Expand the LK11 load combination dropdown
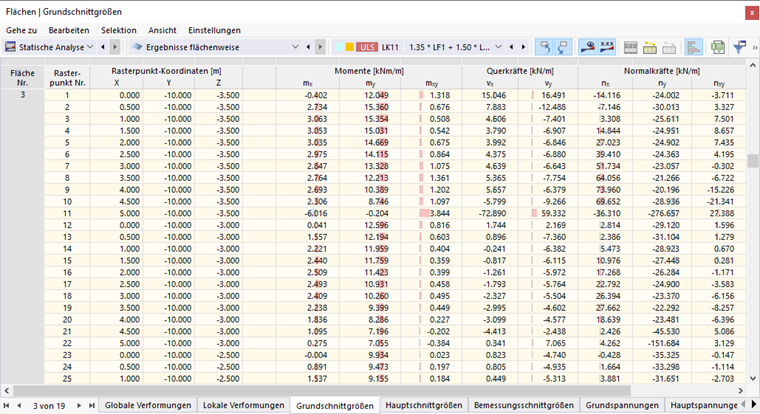 point(498,47)
